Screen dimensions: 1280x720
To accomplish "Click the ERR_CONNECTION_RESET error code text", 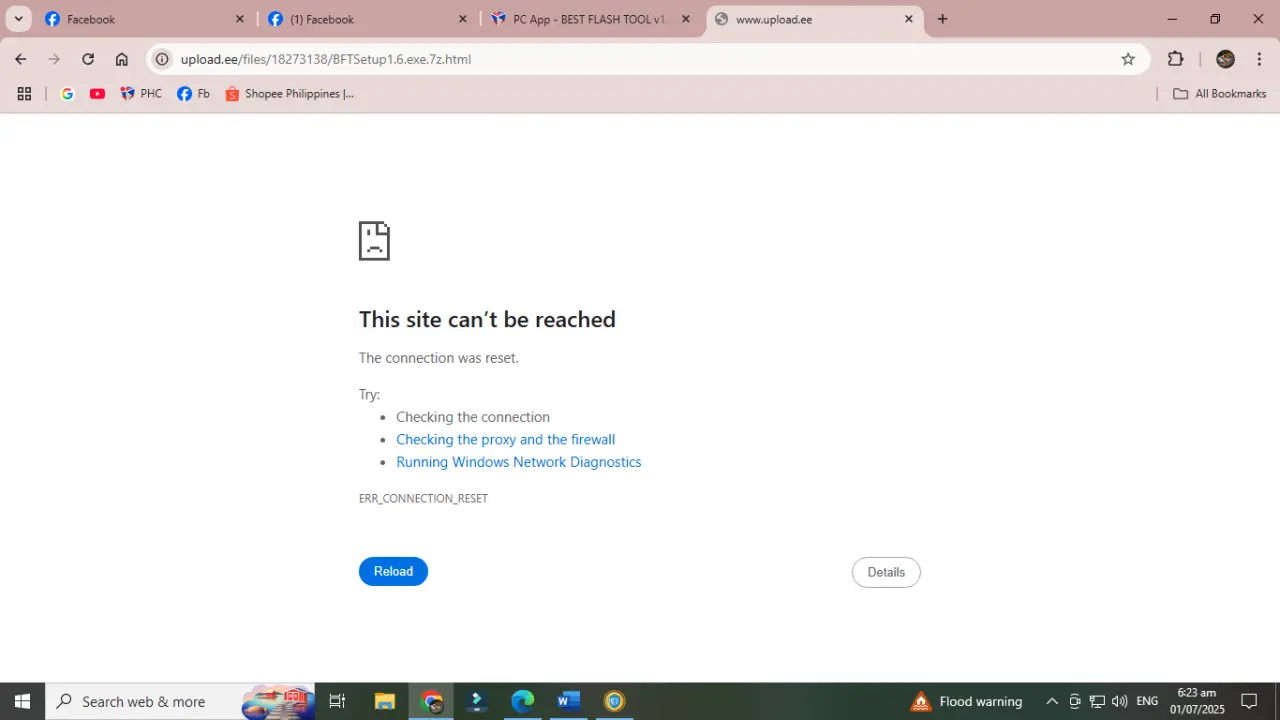I will pos(423,498).
